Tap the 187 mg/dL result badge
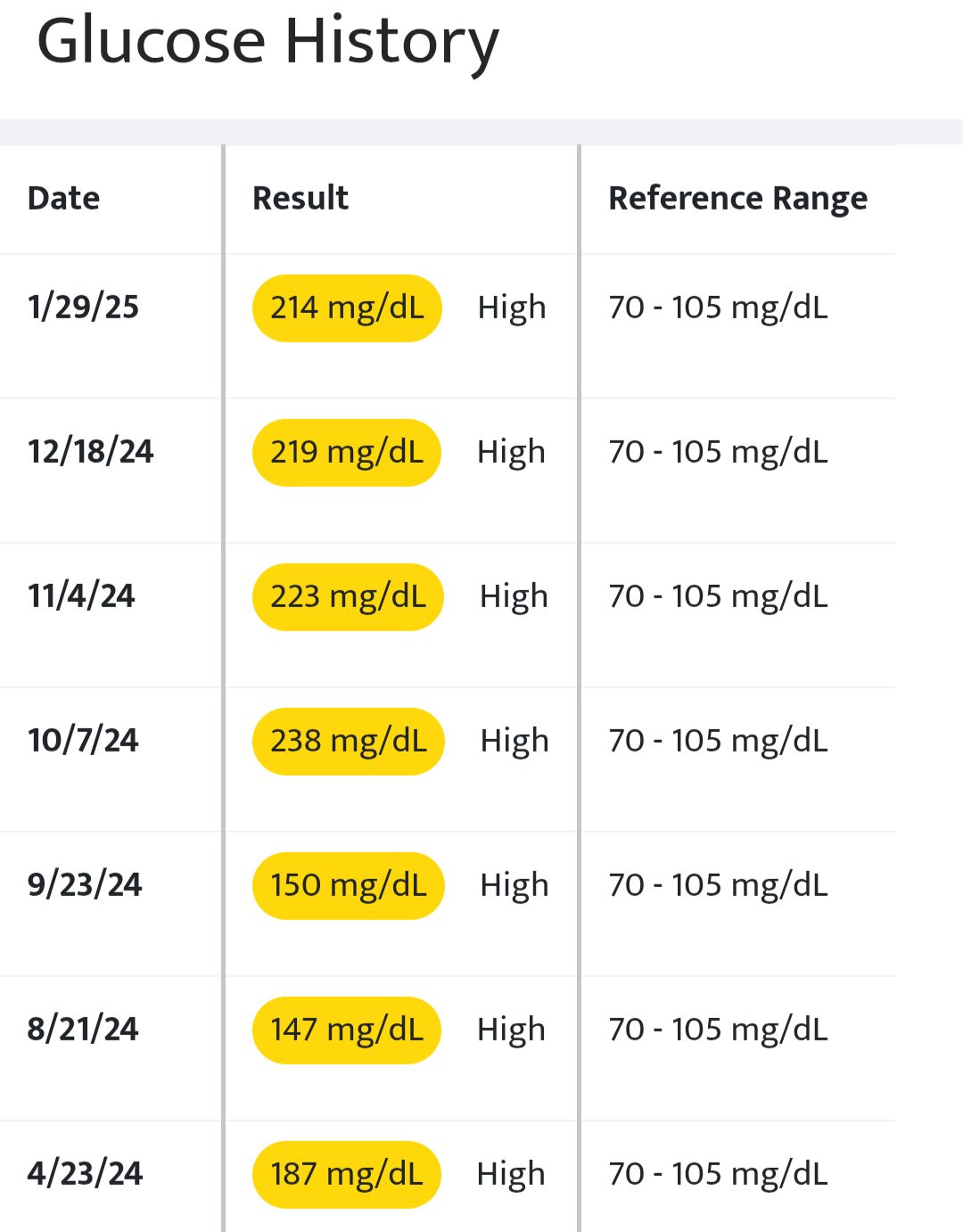Screen dimensions: 963x1232 point(347,1175)
